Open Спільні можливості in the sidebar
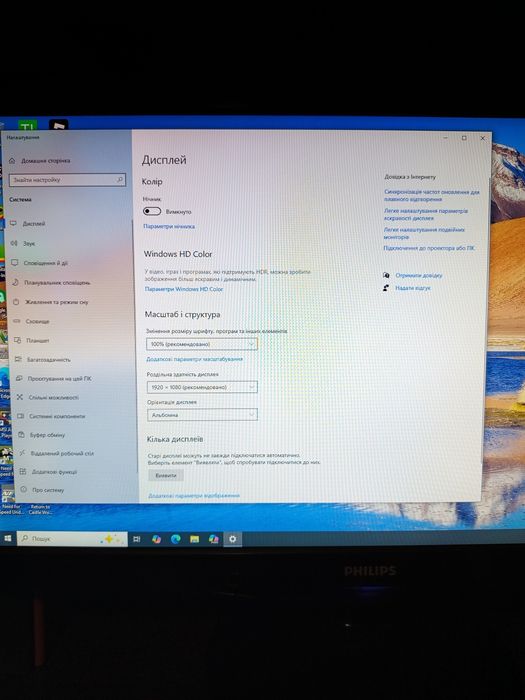 (x=48, y=397)
